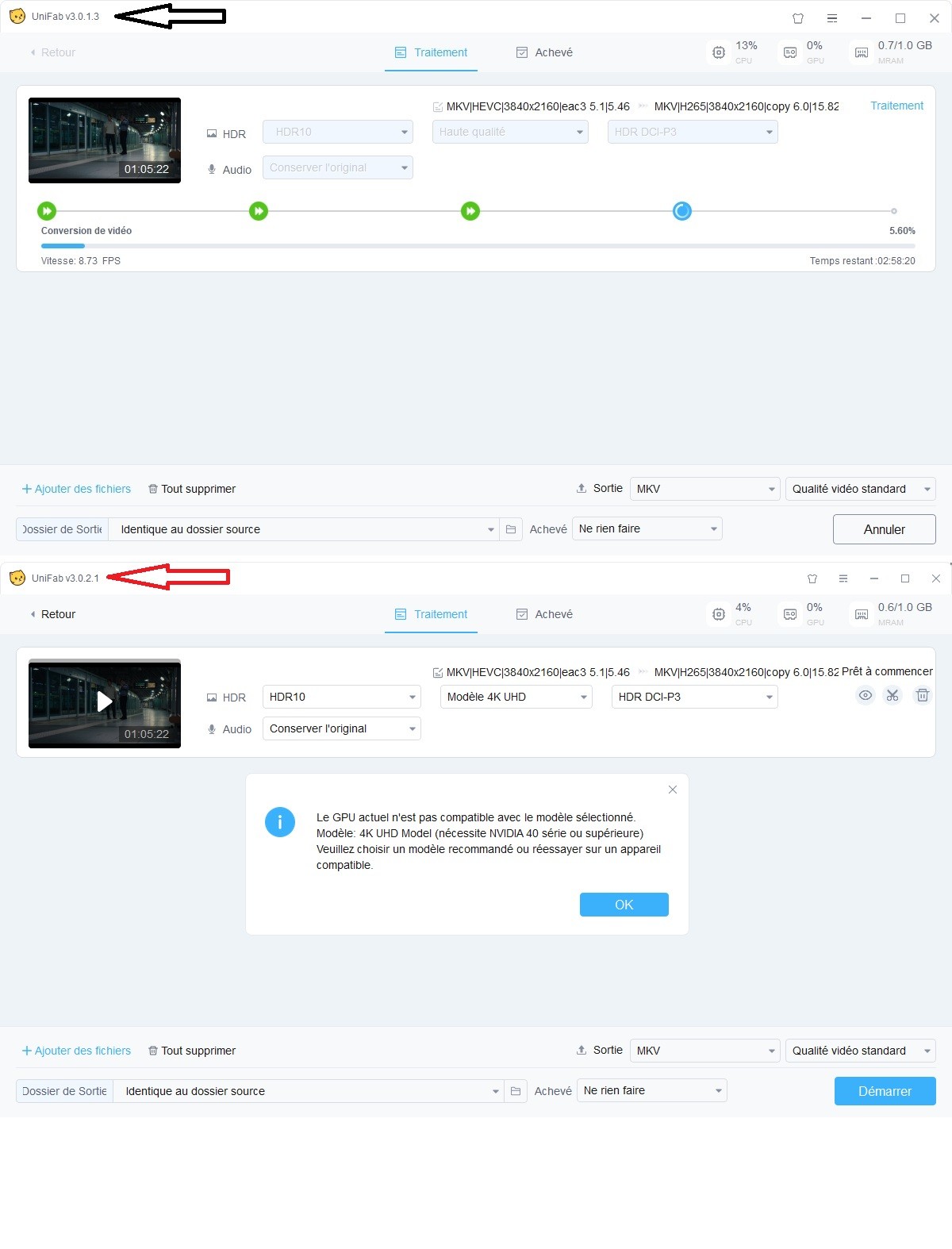The height and width of the screenshot is (1249, 952).
Task: Open trim tool scissors icon
Action: point(892,695)
